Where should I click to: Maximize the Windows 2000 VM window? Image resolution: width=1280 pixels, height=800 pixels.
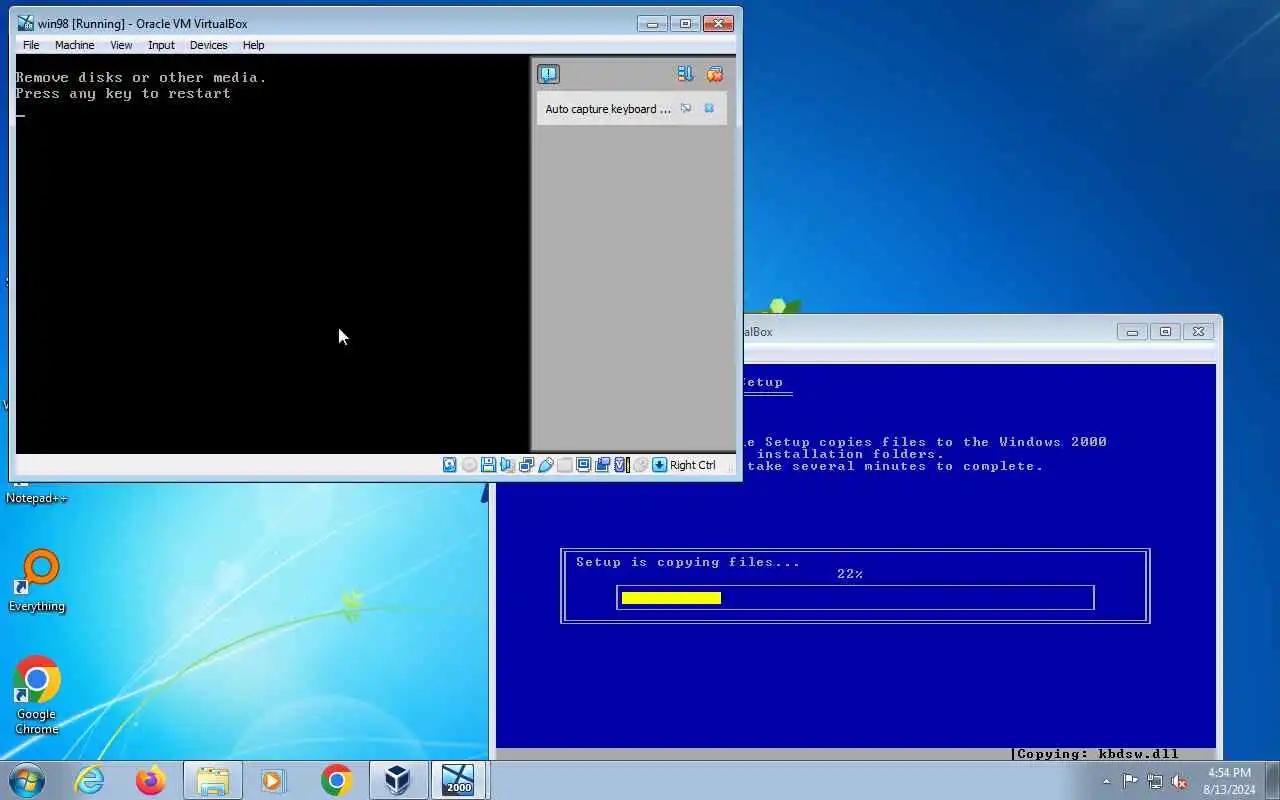1165,332
